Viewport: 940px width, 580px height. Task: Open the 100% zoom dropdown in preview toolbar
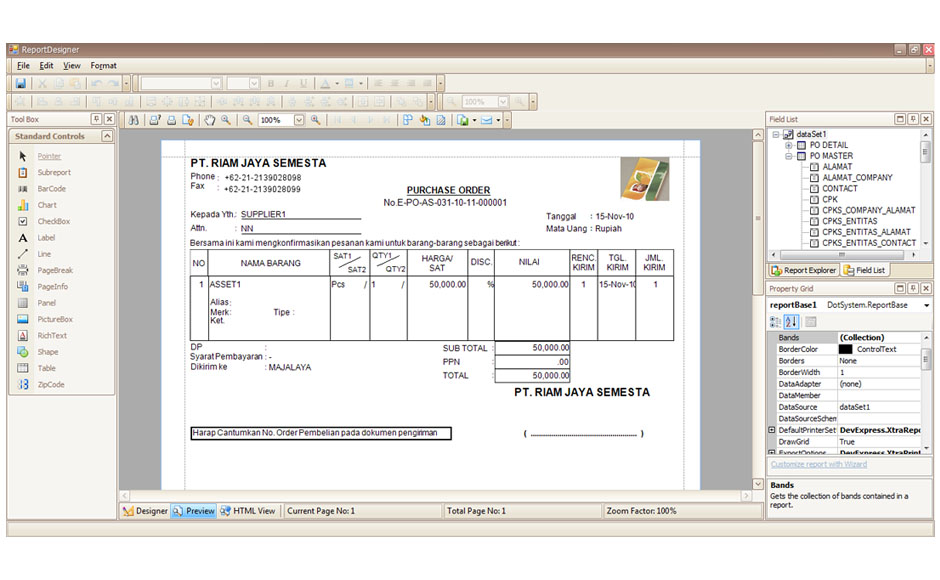point(298,120)
